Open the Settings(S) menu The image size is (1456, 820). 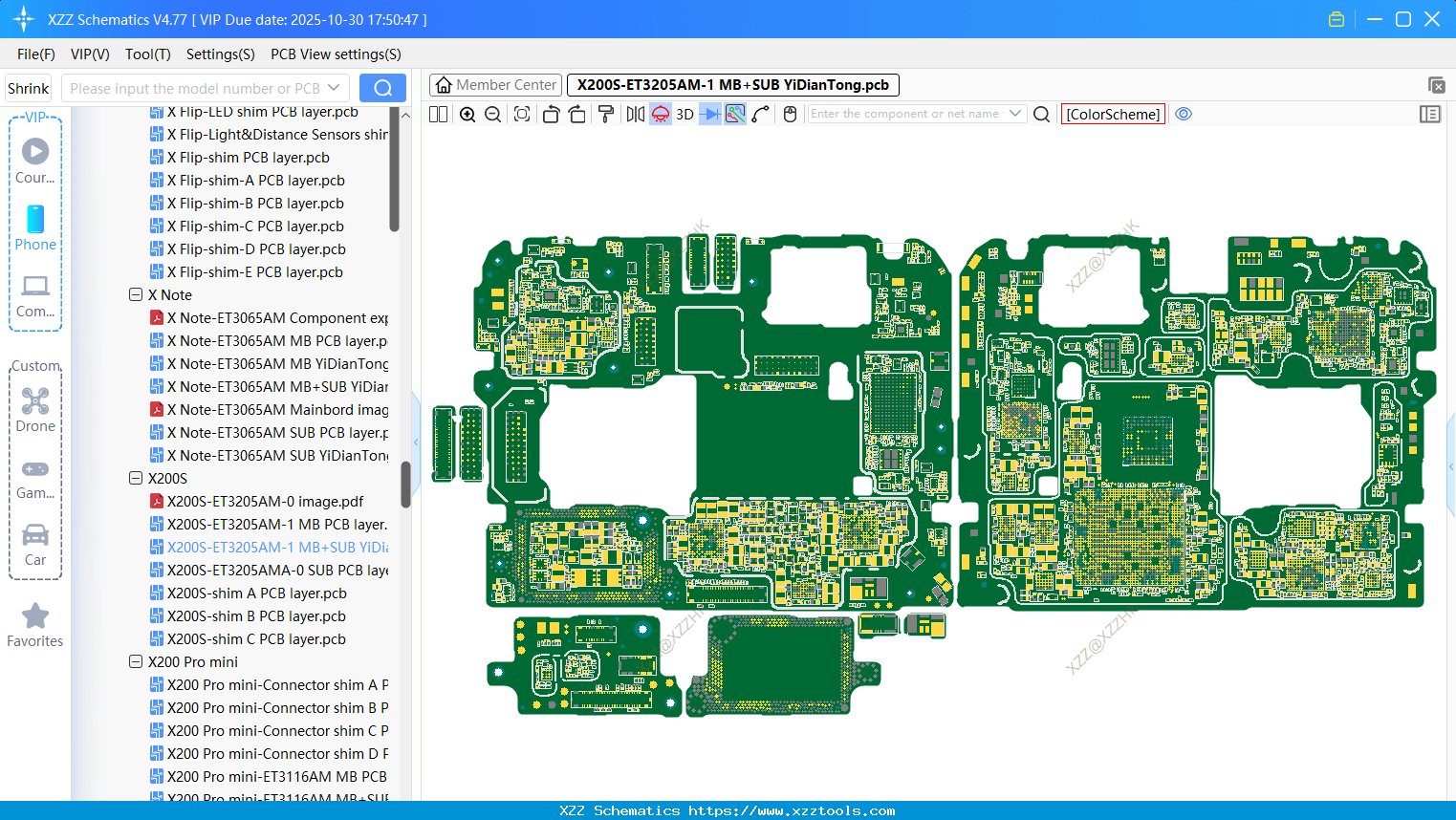point(220,54)
